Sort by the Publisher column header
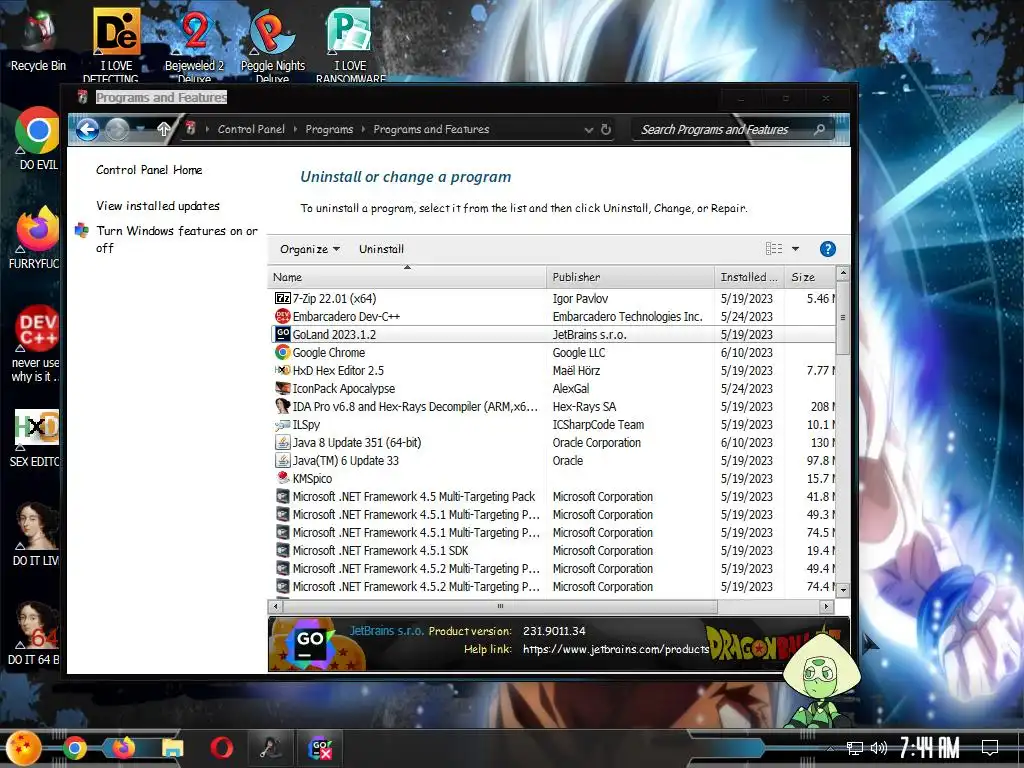This screenshot has height=768, width=1024. [x=630, y=277]
